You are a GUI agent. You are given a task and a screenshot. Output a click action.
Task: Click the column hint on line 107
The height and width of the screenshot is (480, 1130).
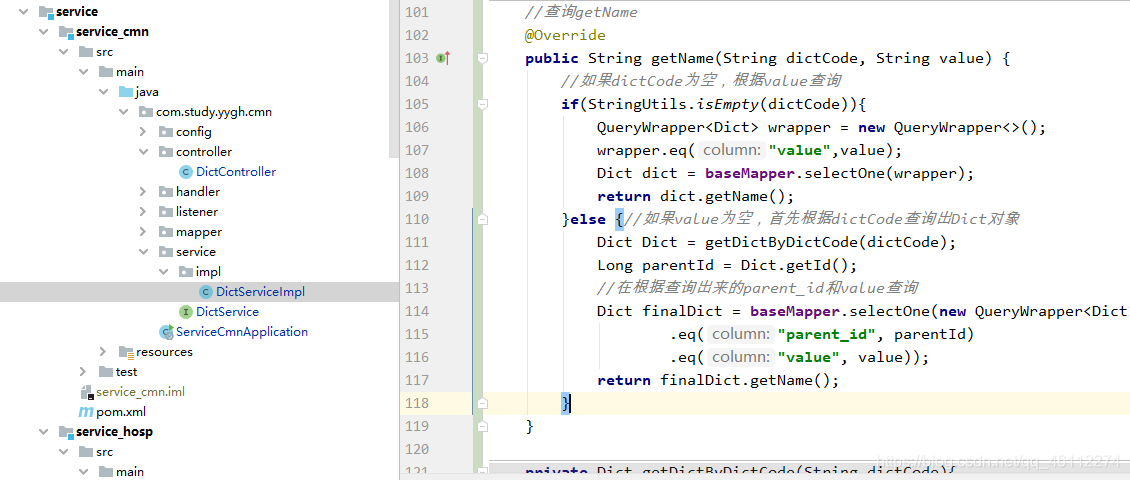coord(732,151)
